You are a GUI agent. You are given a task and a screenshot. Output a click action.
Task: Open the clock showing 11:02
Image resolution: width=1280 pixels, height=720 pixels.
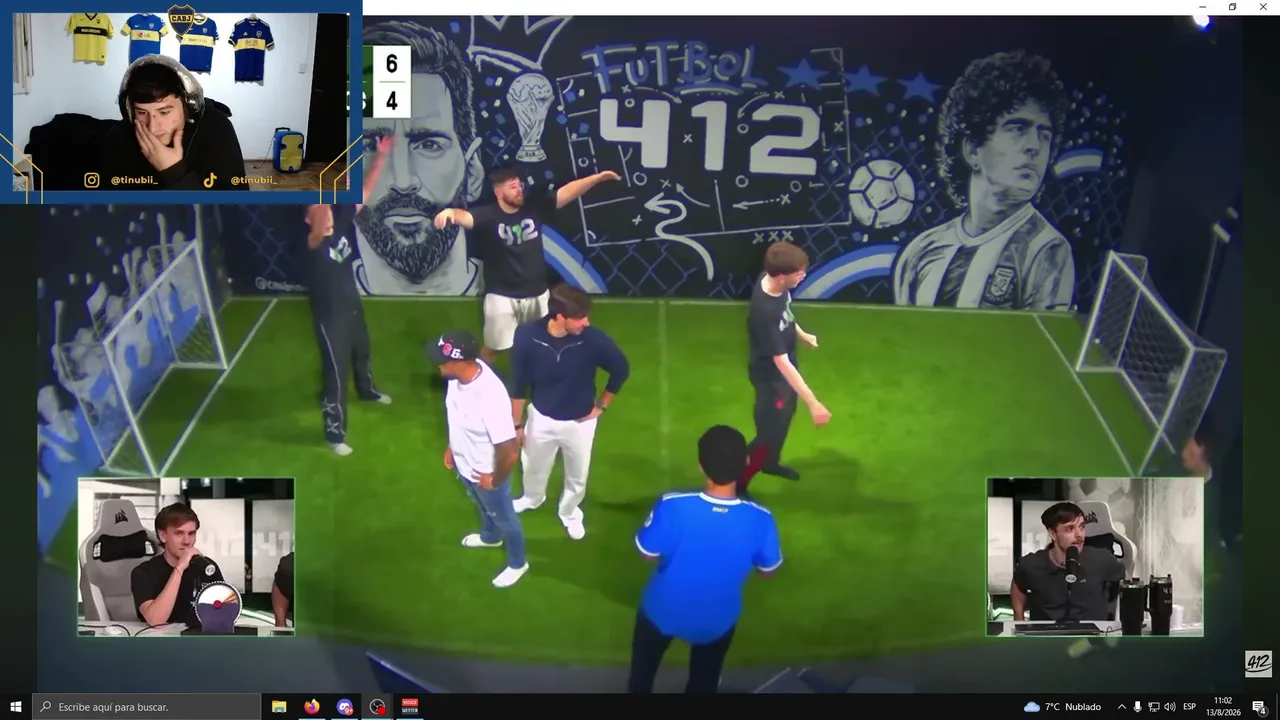click(1223, 707)
